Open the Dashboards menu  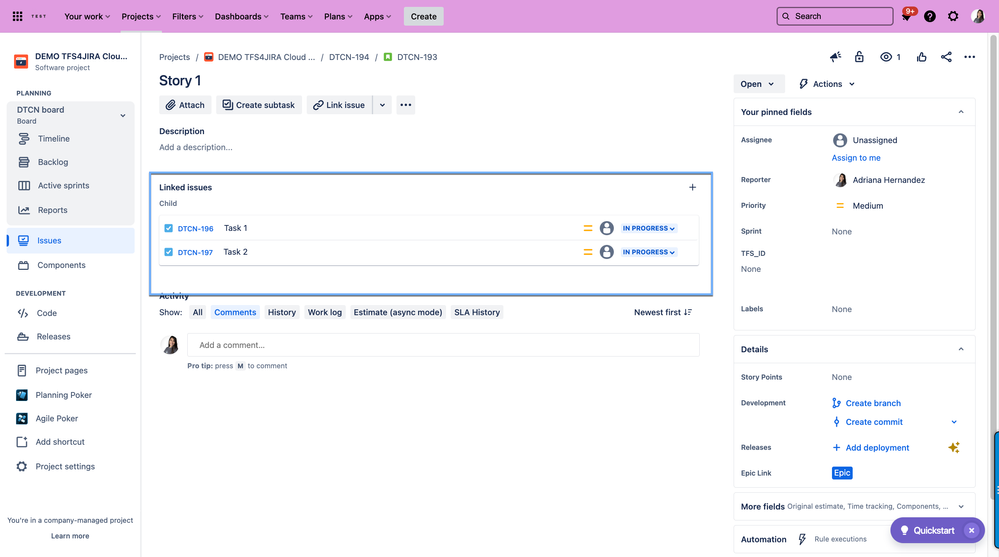point(241,17)
